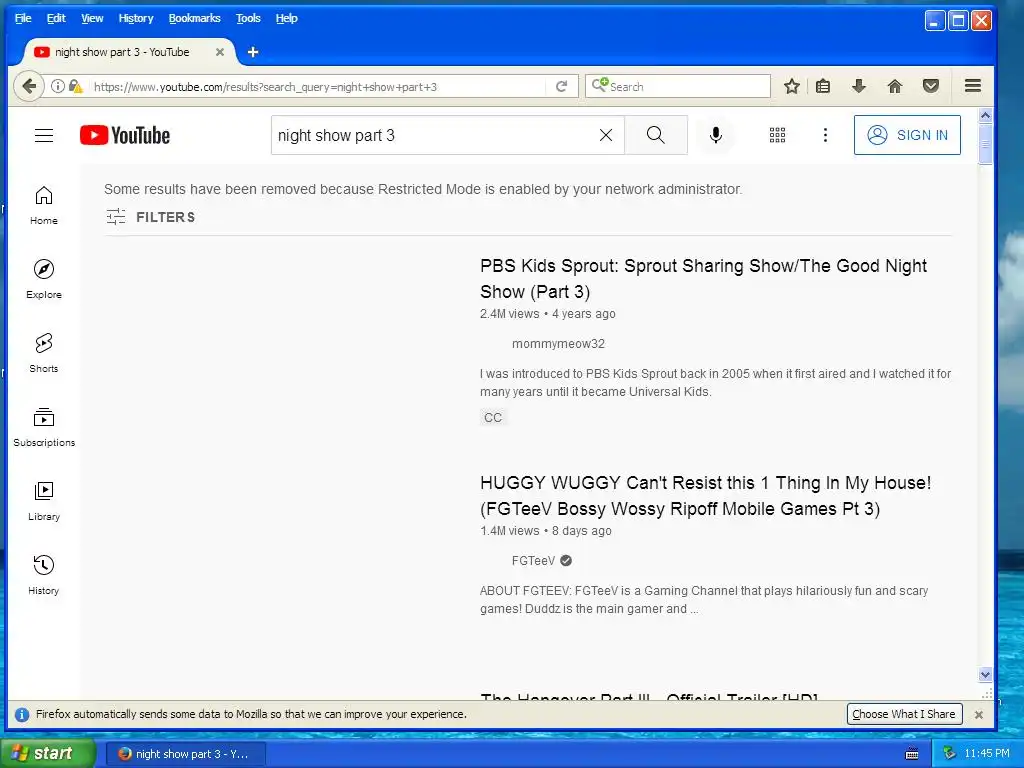Open Shorts in the YouTube sidebar

pos(44,353)
